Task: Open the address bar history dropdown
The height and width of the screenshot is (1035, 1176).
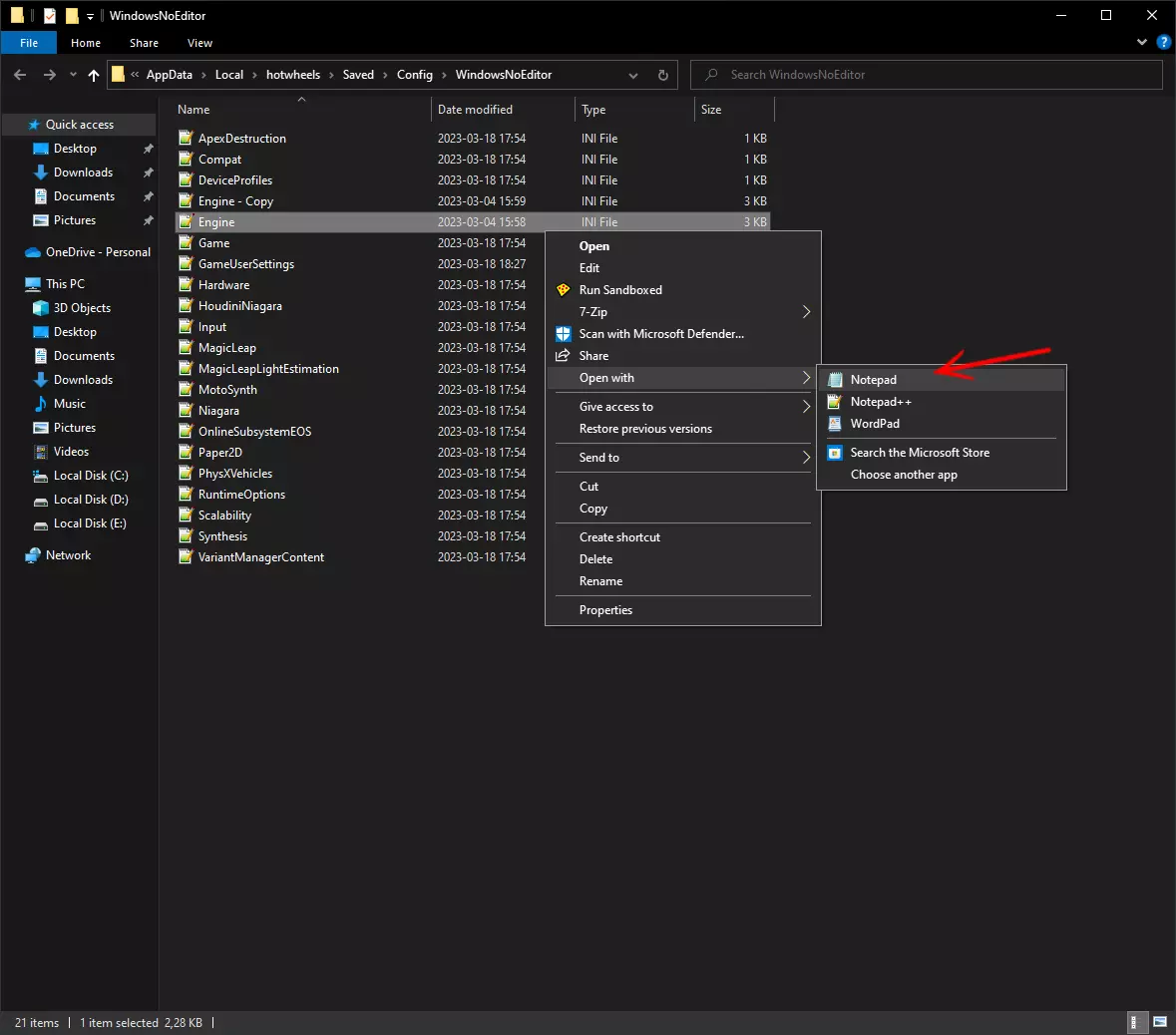Action: [633, 75]
